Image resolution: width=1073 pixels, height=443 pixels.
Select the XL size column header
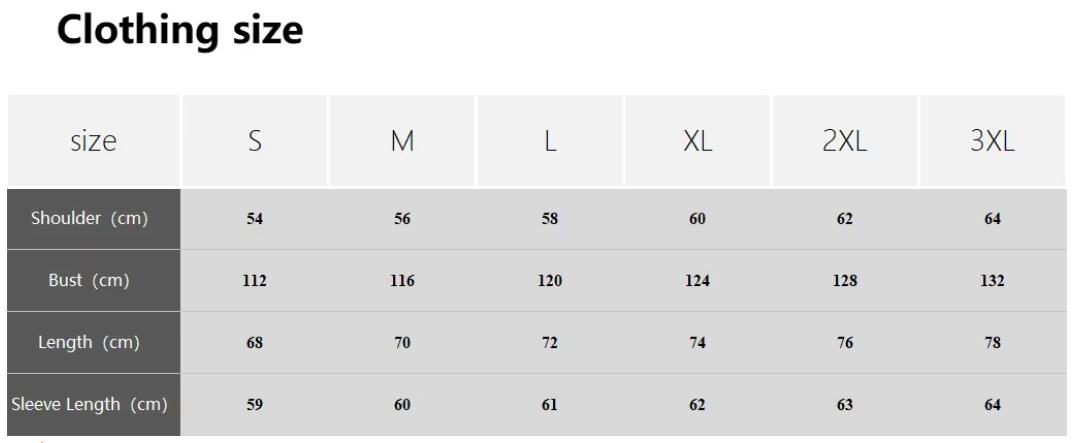coord(697,140)
